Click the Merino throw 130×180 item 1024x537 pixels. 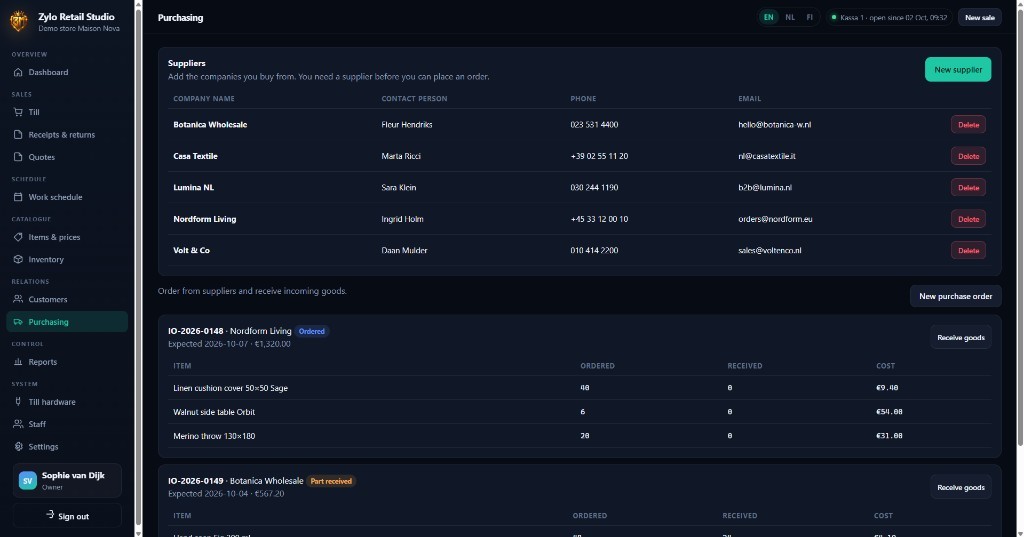[x=214, y=436]
